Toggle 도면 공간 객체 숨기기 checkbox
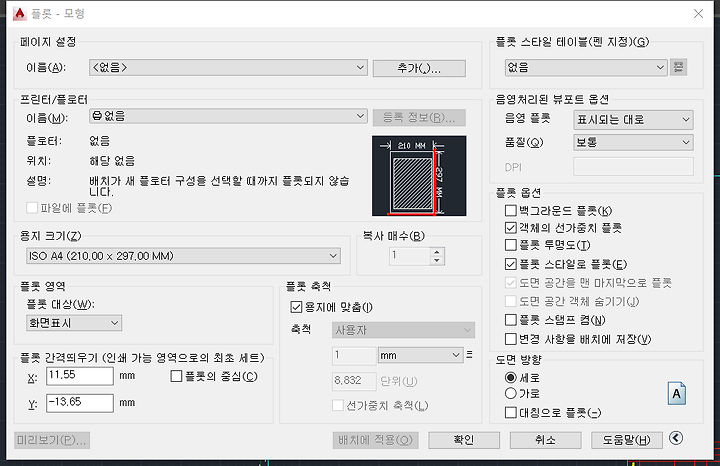 (x=511, y=301)
